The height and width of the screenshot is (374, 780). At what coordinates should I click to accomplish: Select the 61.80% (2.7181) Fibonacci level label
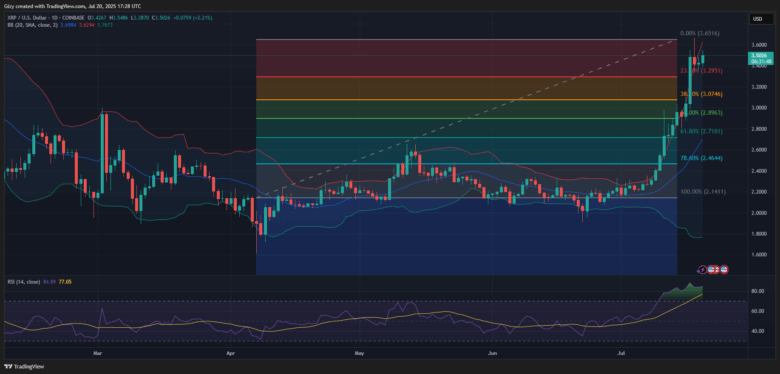(701, 131)
